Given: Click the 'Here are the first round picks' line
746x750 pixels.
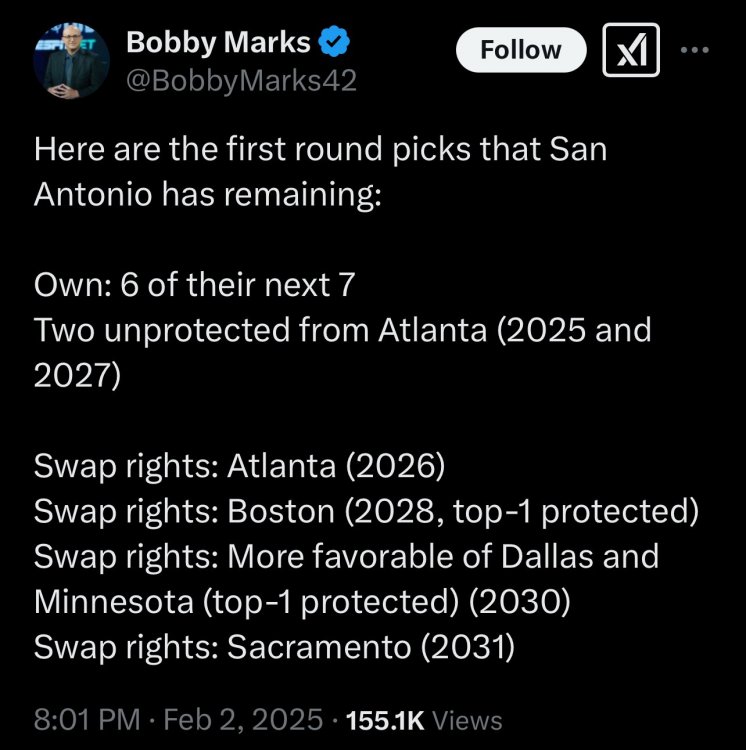Looking at the screenshot, I should tap(320, 150).
